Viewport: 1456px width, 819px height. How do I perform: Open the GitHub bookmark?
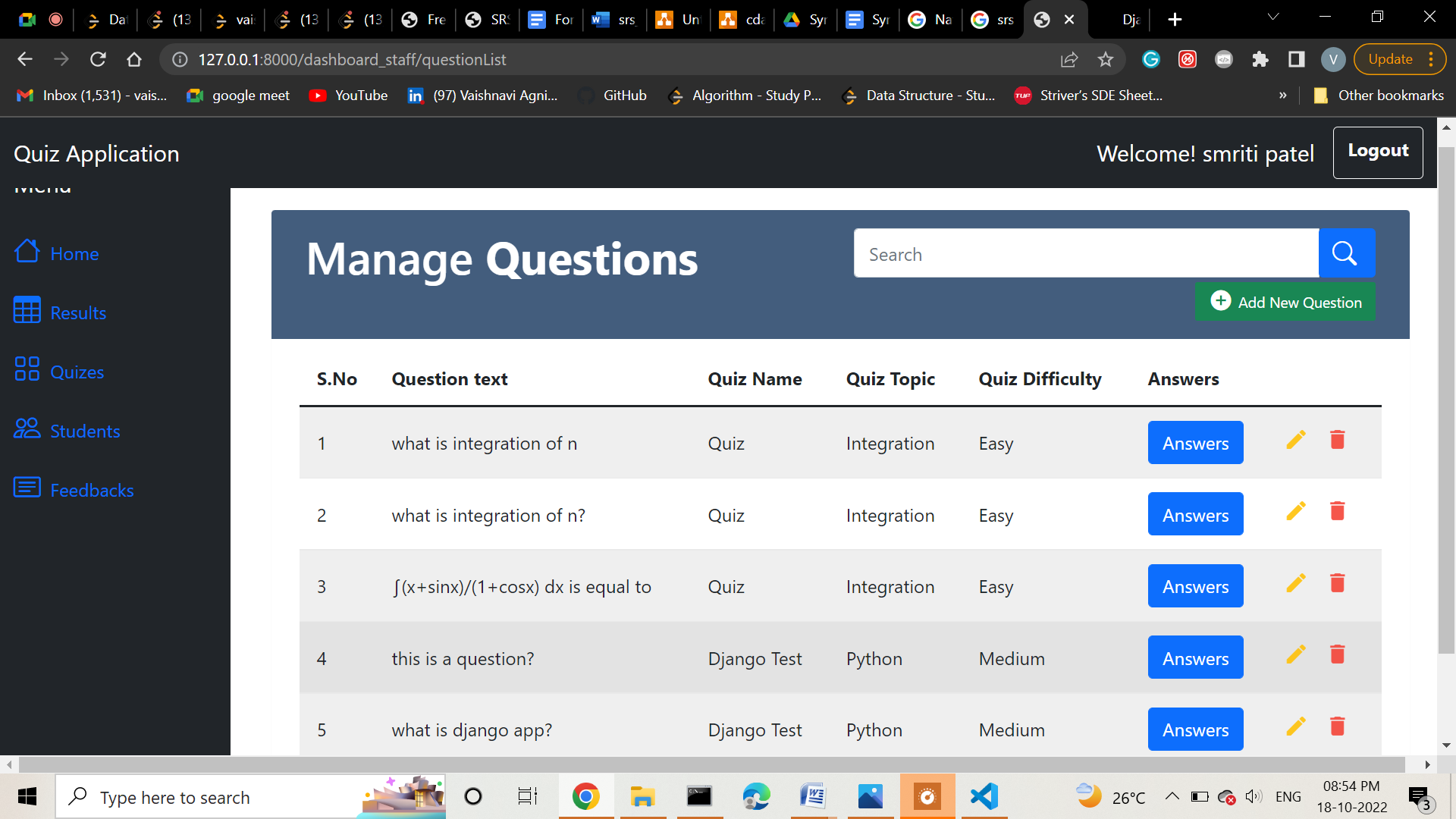click(x=613, y=96)
